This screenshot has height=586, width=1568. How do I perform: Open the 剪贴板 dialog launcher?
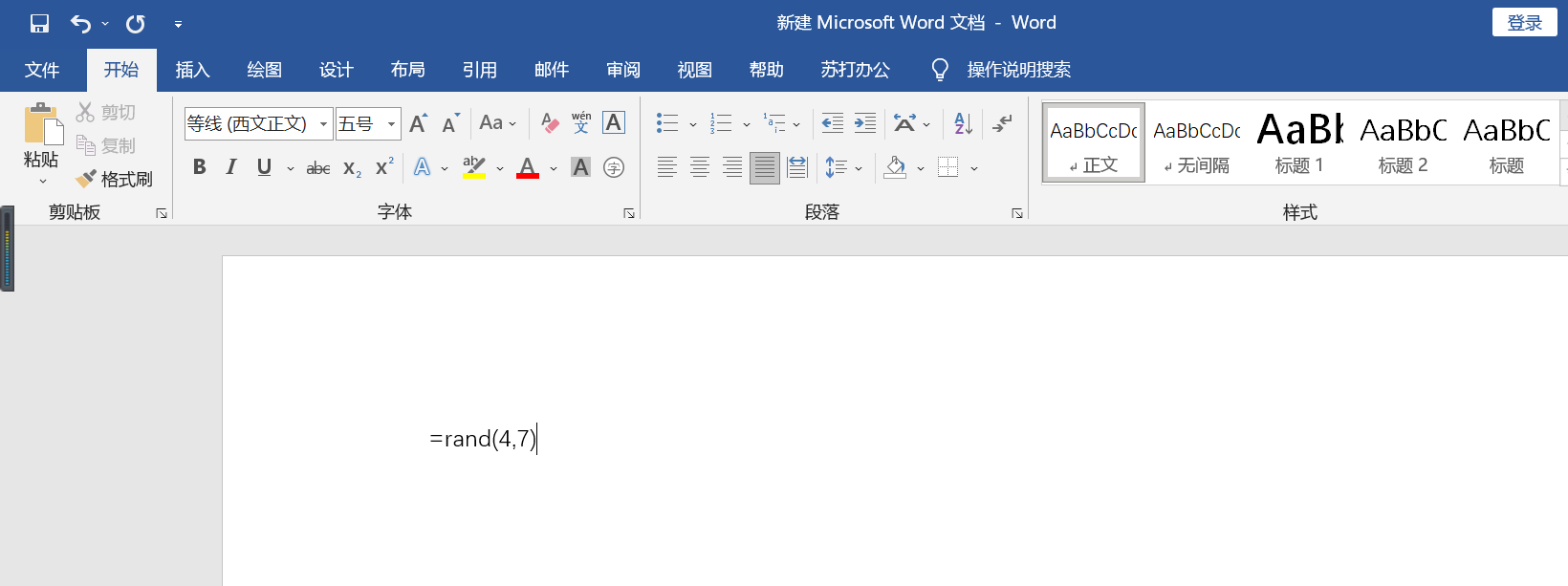click(162, 213)
